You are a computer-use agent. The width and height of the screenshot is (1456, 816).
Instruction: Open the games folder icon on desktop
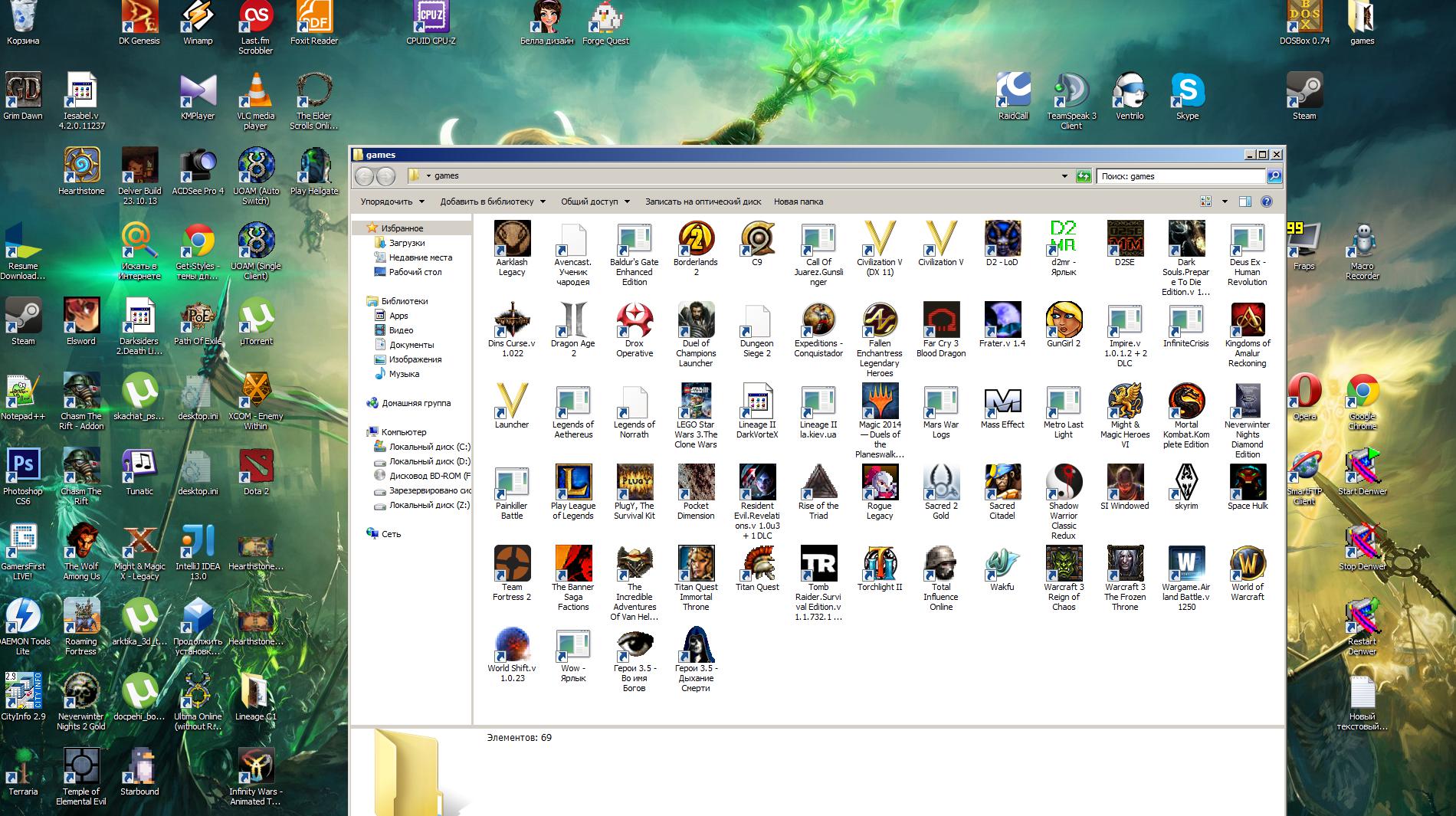1362,21
